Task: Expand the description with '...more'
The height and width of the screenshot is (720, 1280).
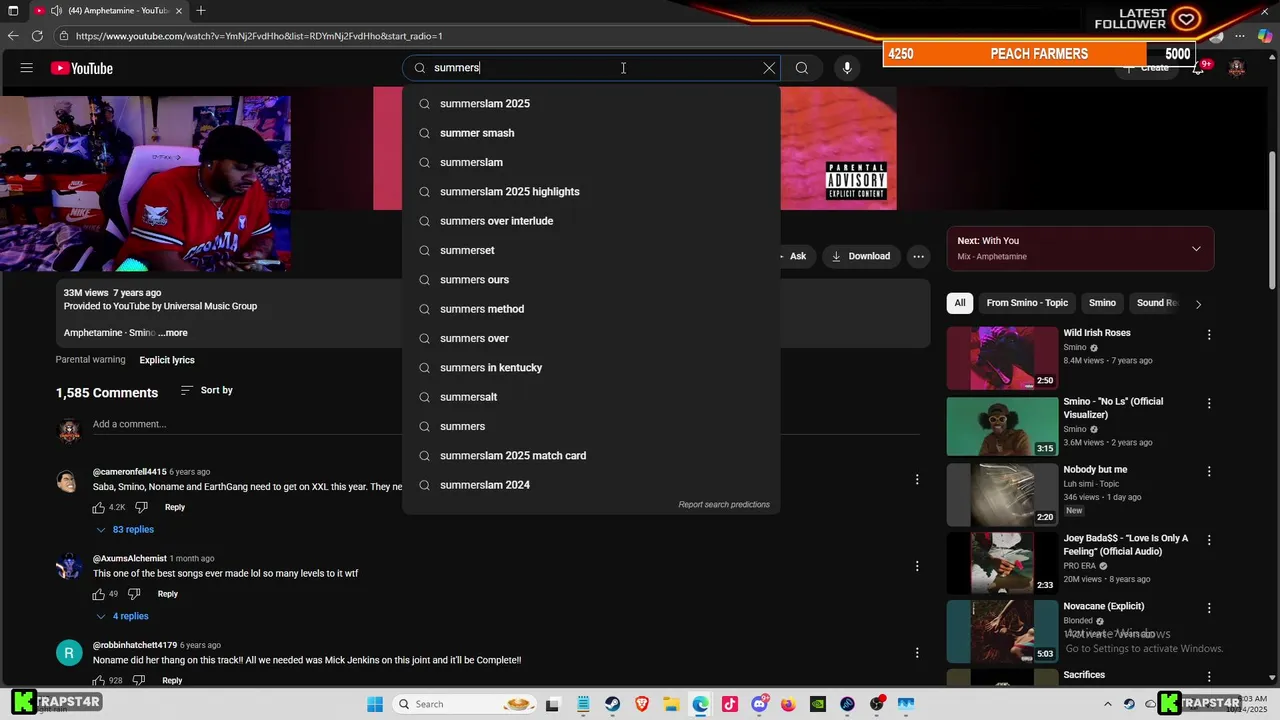Action: 172,333
